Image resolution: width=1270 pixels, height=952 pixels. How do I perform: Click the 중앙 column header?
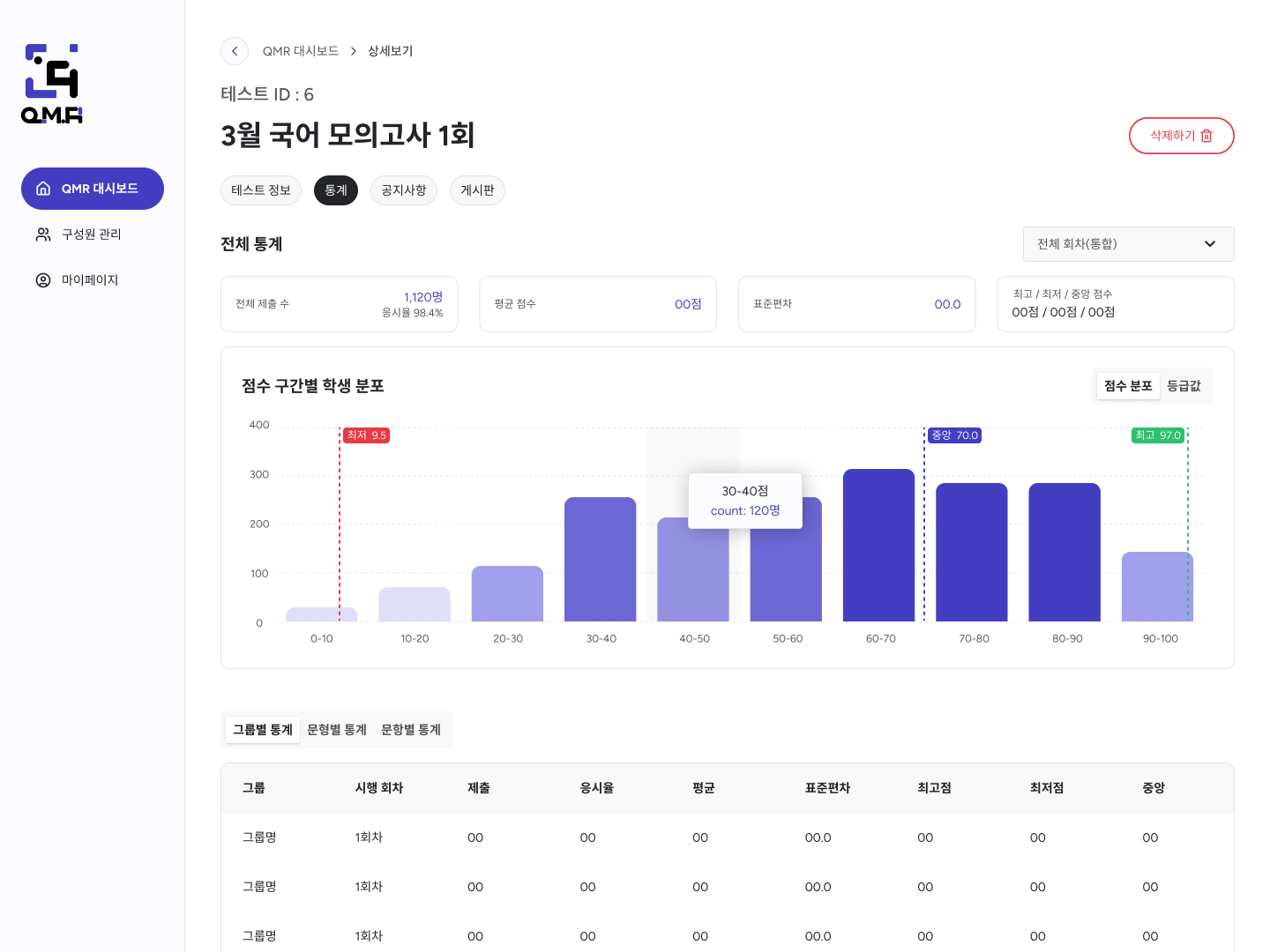click(1154, 788)
